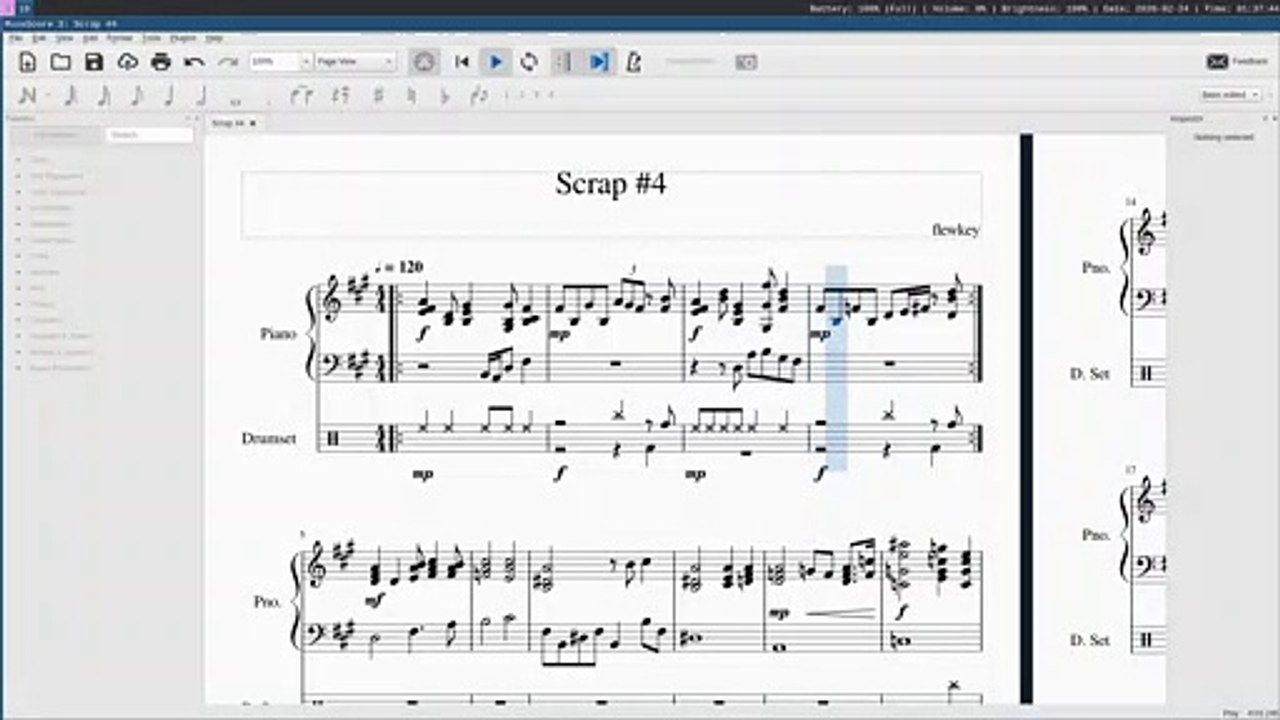Toggle loop playback
Viewport: 1280px width, 720px height.
pos(529,62)
